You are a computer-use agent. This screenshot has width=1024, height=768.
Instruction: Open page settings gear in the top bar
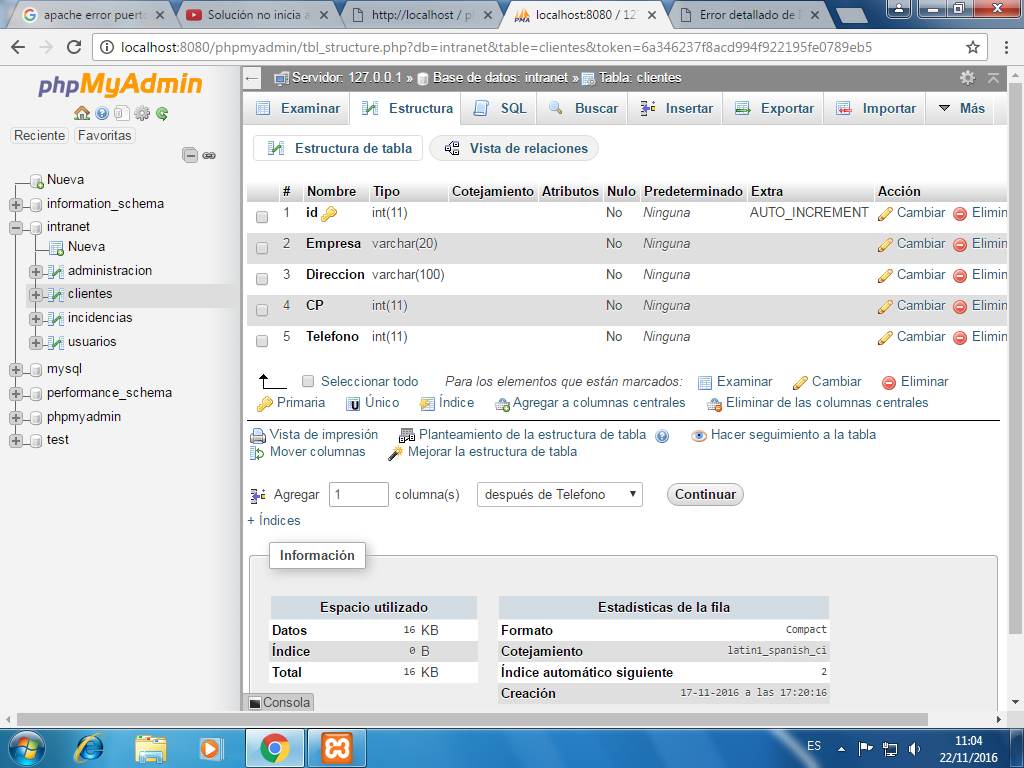pos(967,78)
